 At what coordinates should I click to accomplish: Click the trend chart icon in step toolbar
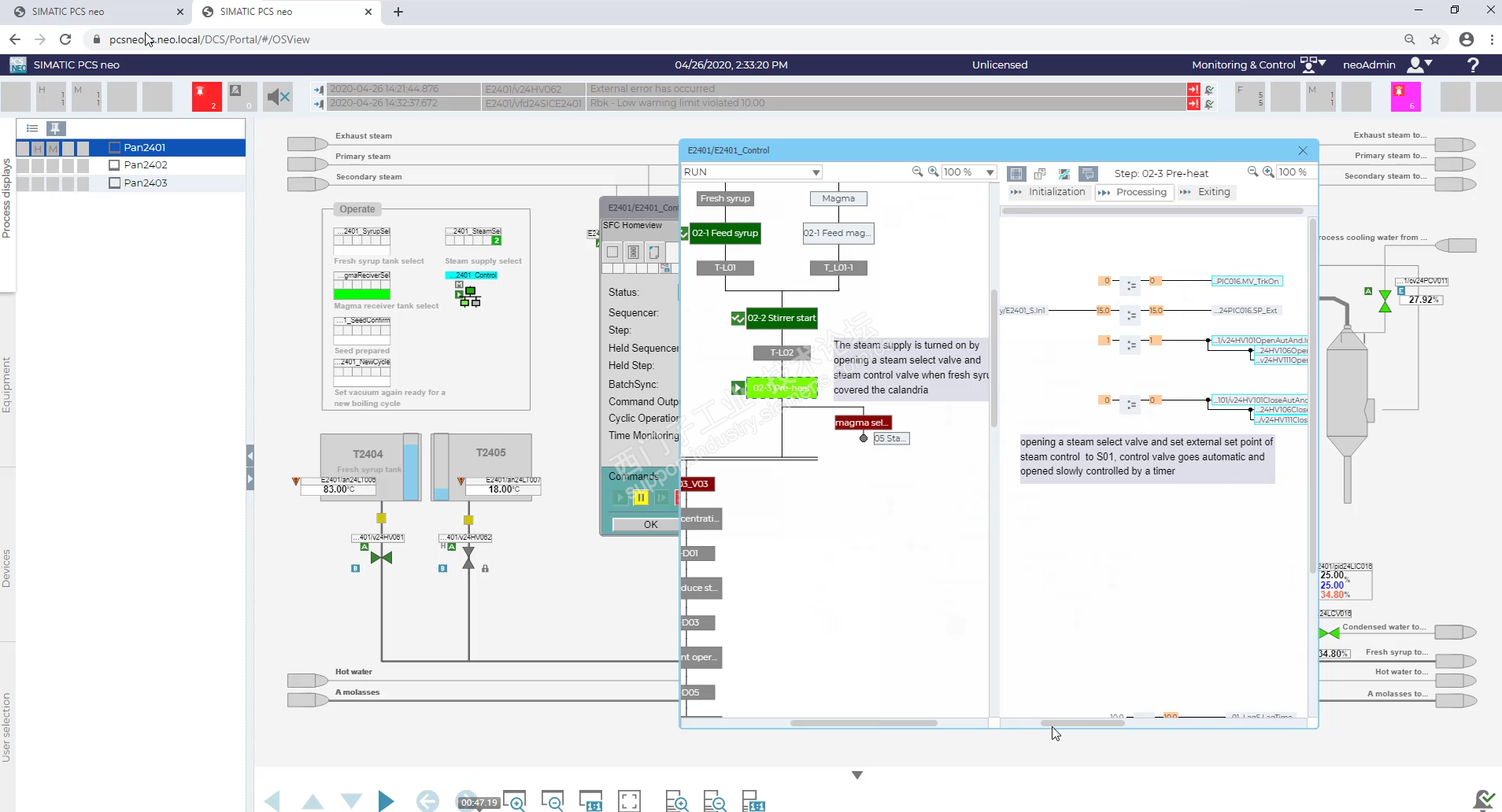coord(1064,173)
